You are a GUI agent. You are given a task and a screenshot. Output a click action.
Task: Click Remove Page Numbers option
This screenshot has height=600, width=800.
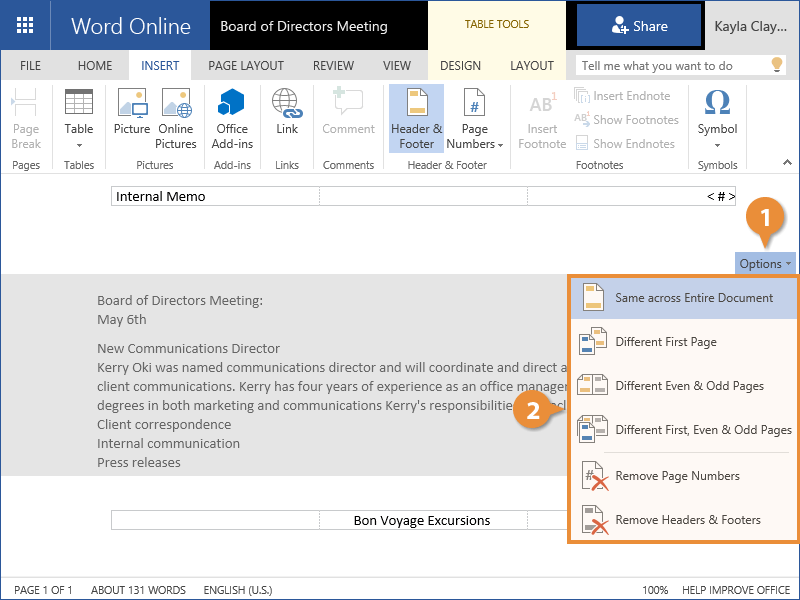pos(677,476)
